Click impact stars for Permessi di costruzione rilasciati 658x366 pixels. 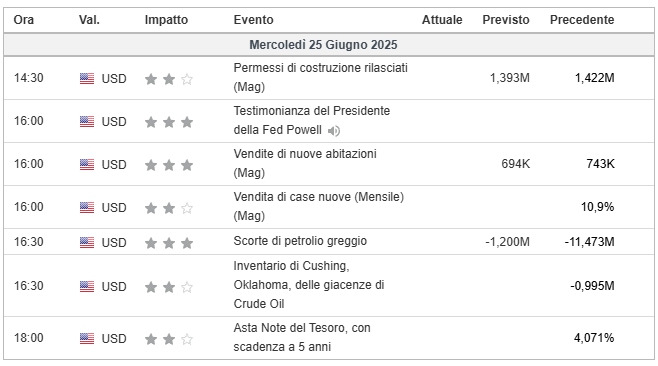click(169, 79)
